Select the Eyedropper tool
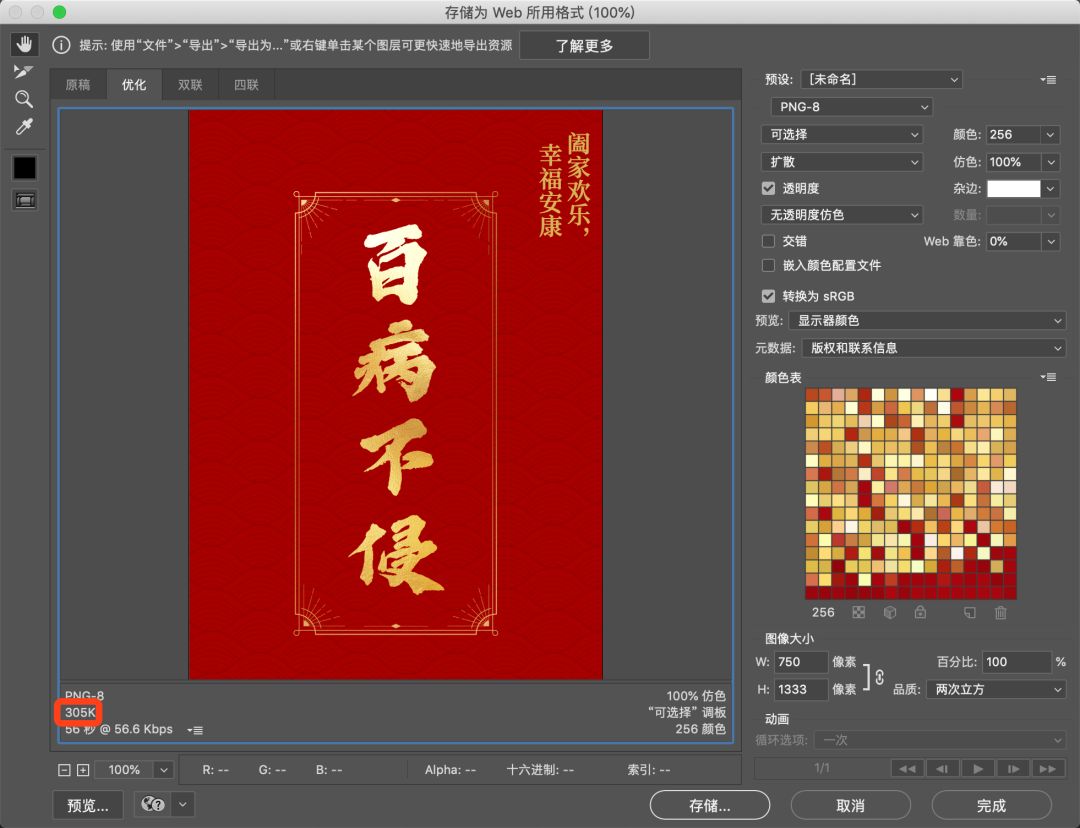Screen dimensions: 1080x828 (24, 126)
